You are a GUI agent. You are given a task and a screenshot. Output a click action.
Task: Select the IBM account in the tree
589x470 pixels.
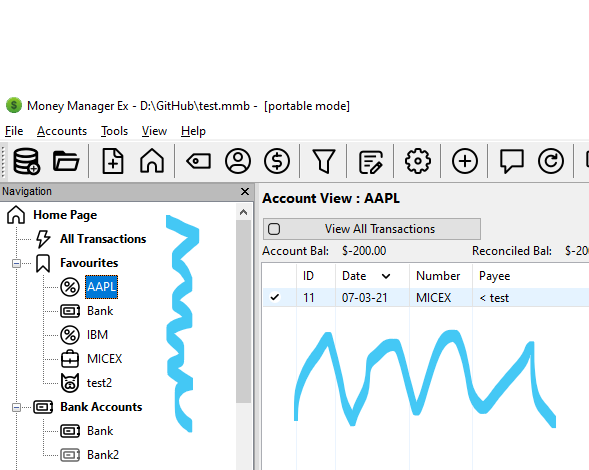[97, 335]
